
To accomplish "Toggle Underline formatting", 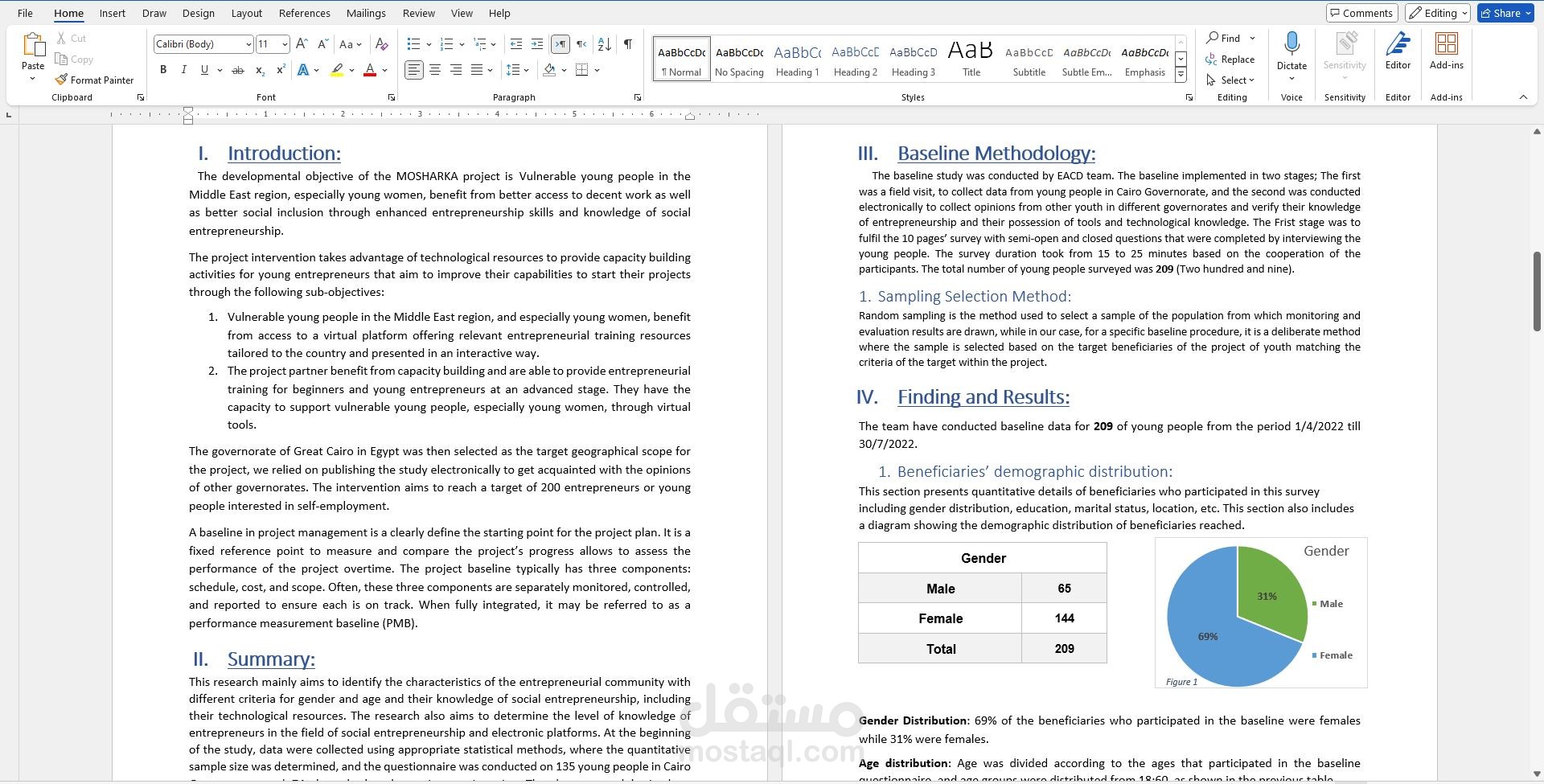I will (204, 70).
